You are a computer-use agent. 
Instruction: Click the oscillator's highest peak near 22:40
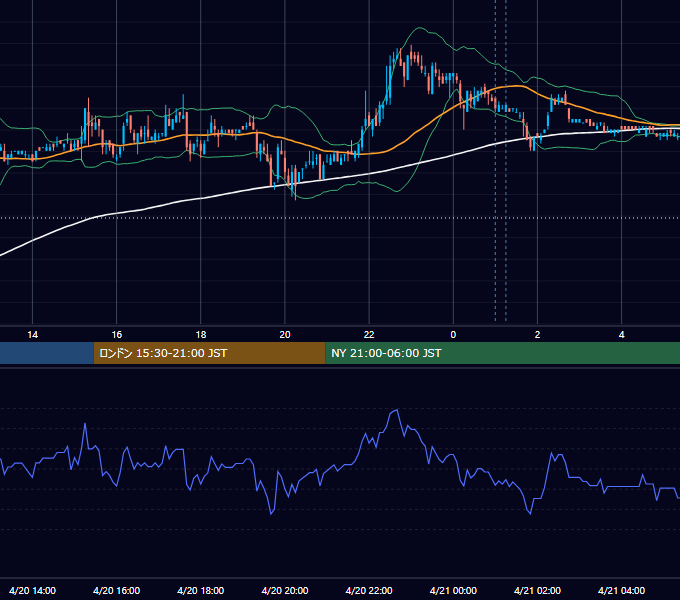(397, 410)
